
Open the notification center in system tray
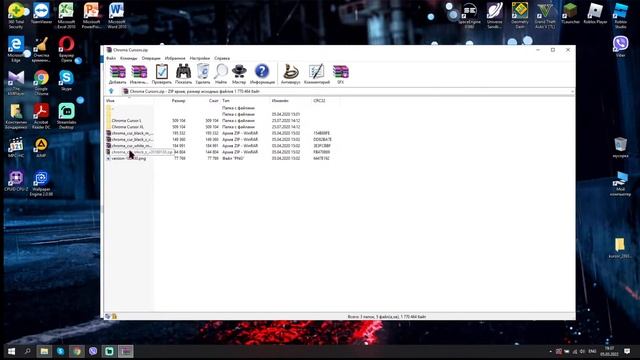click(627, 351)
